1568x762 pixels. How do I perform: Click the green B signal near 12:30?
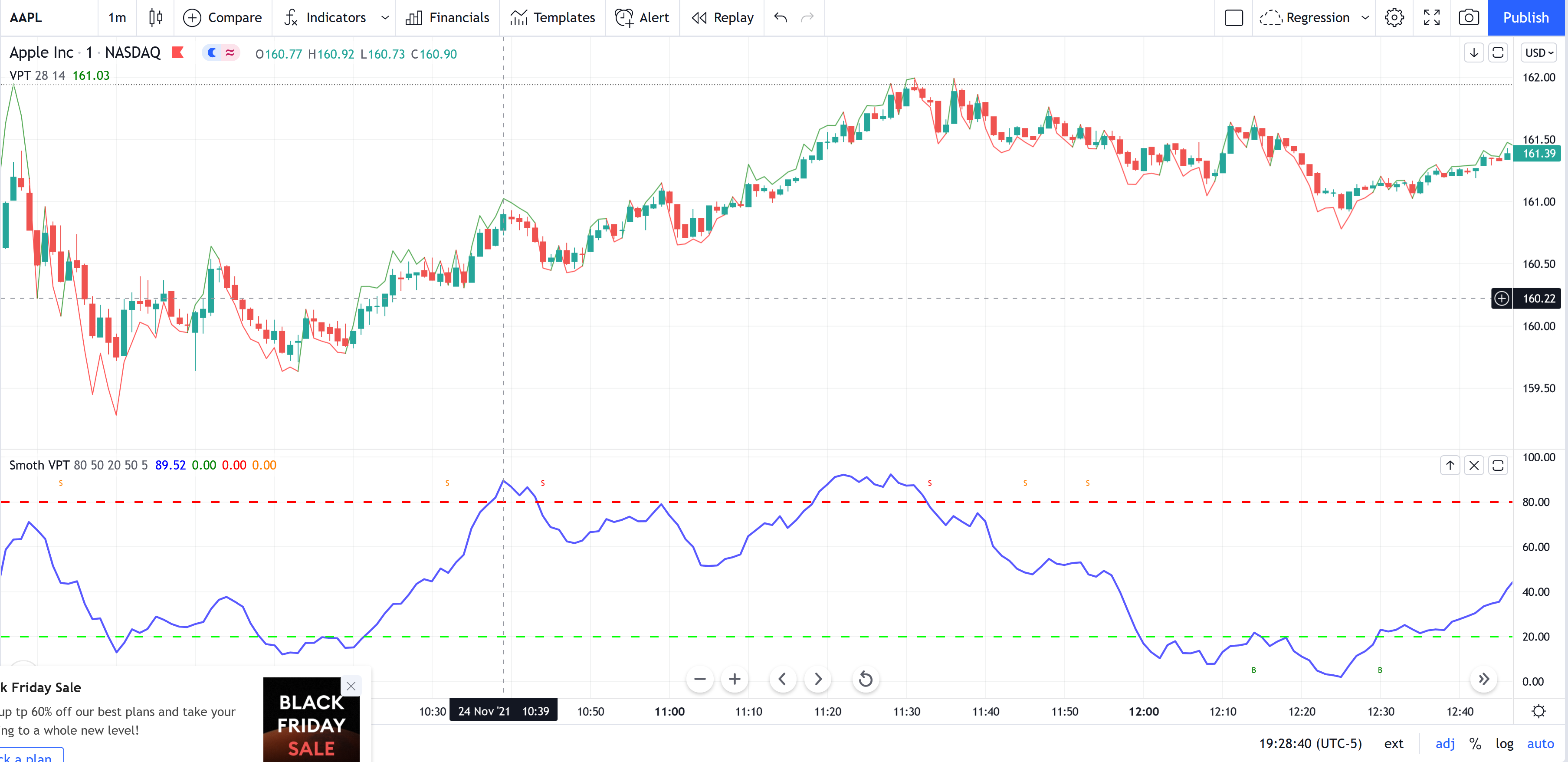tap(1380, 670)
